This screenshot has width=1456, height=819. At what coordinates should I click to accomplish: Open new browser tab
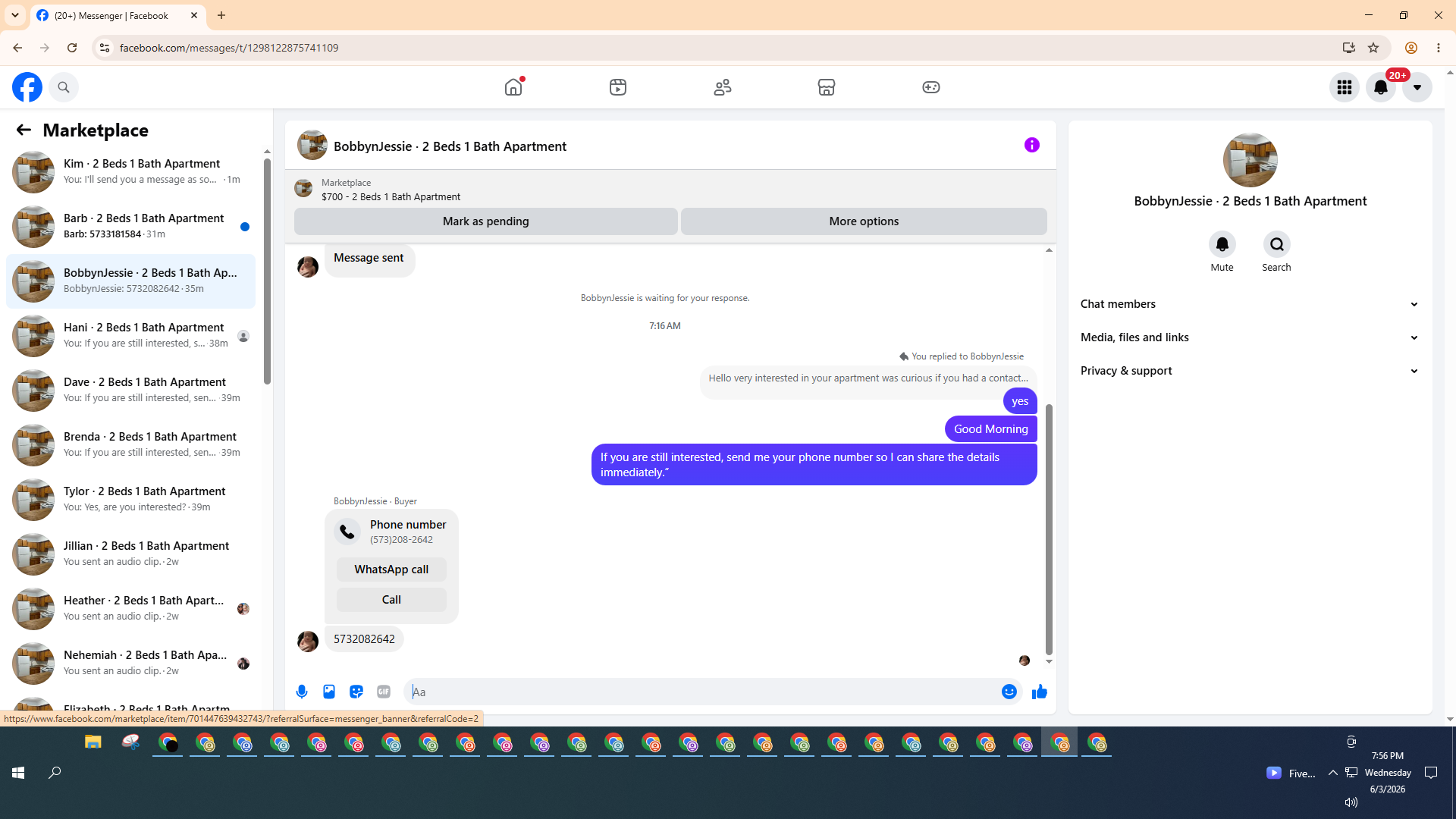[221, 15]
